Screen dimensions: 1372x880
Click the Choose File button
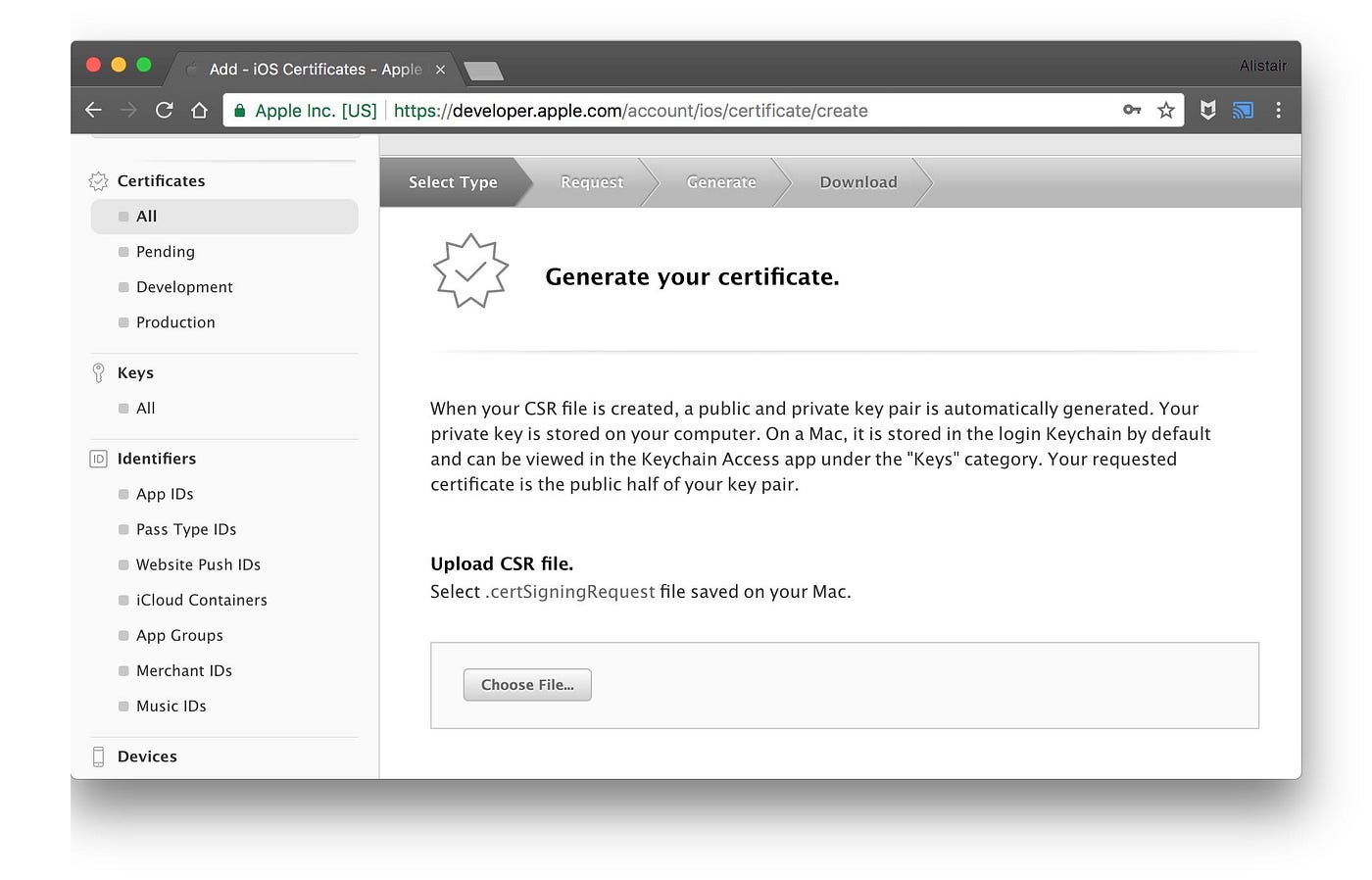pos(526,684)
